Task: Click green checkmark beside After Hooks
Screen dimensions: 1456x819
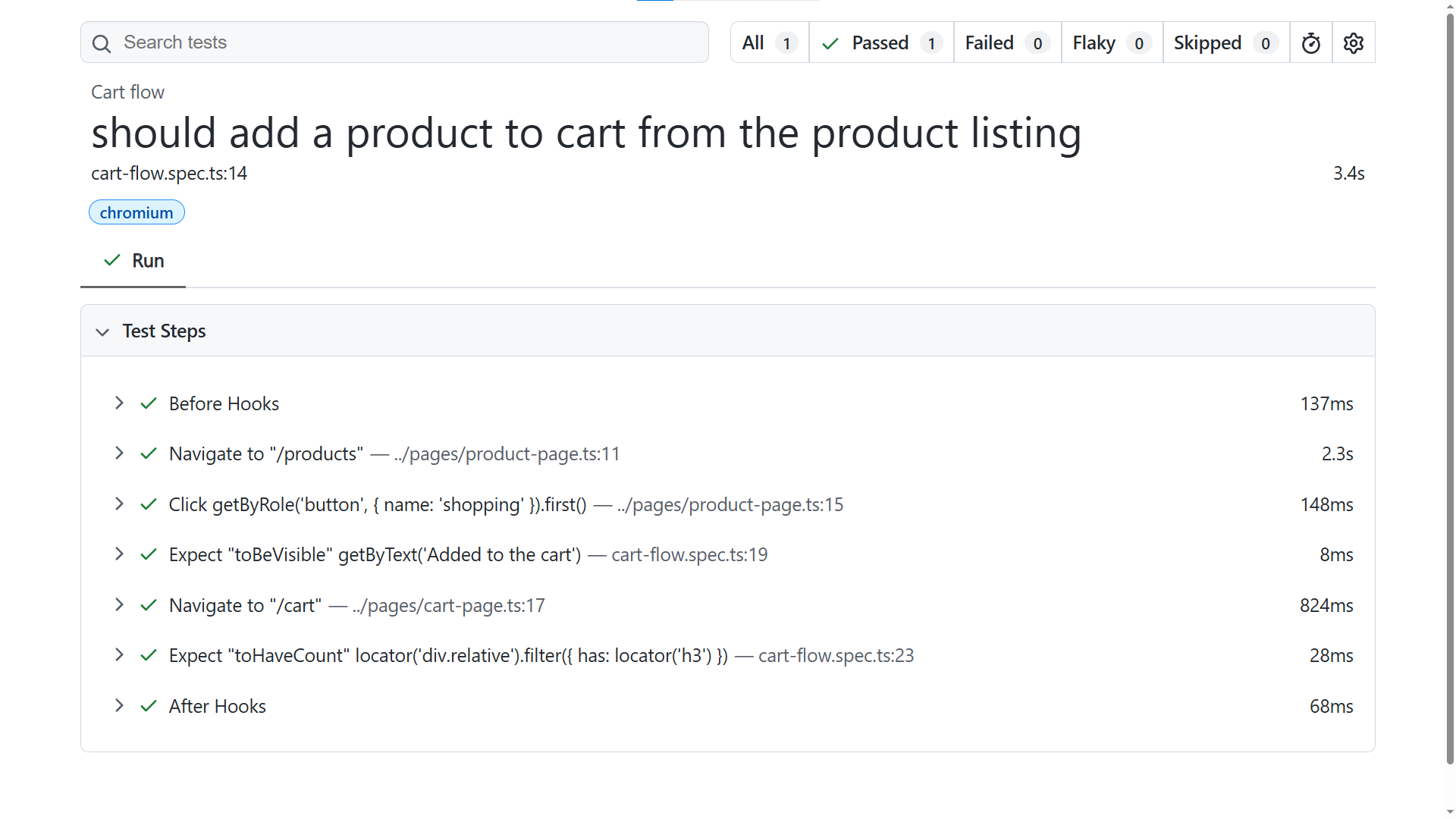Action: coord(149,706)
